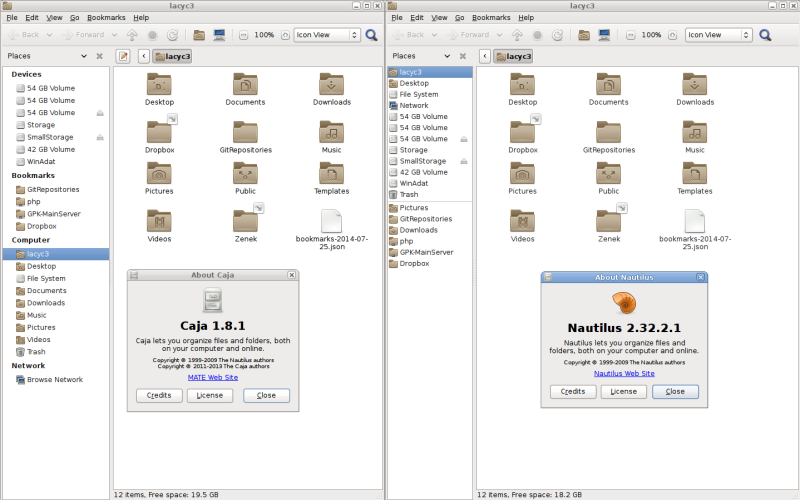Open Computer icon in Nautilus toolbar

(x=605, y=35)
